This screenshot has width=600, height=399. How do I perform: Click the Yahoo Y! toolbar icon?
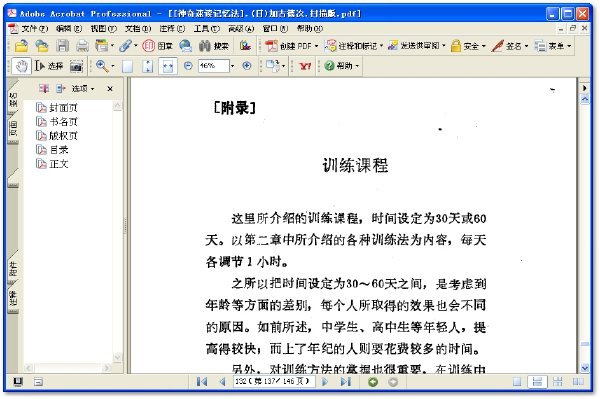point(305,66)
